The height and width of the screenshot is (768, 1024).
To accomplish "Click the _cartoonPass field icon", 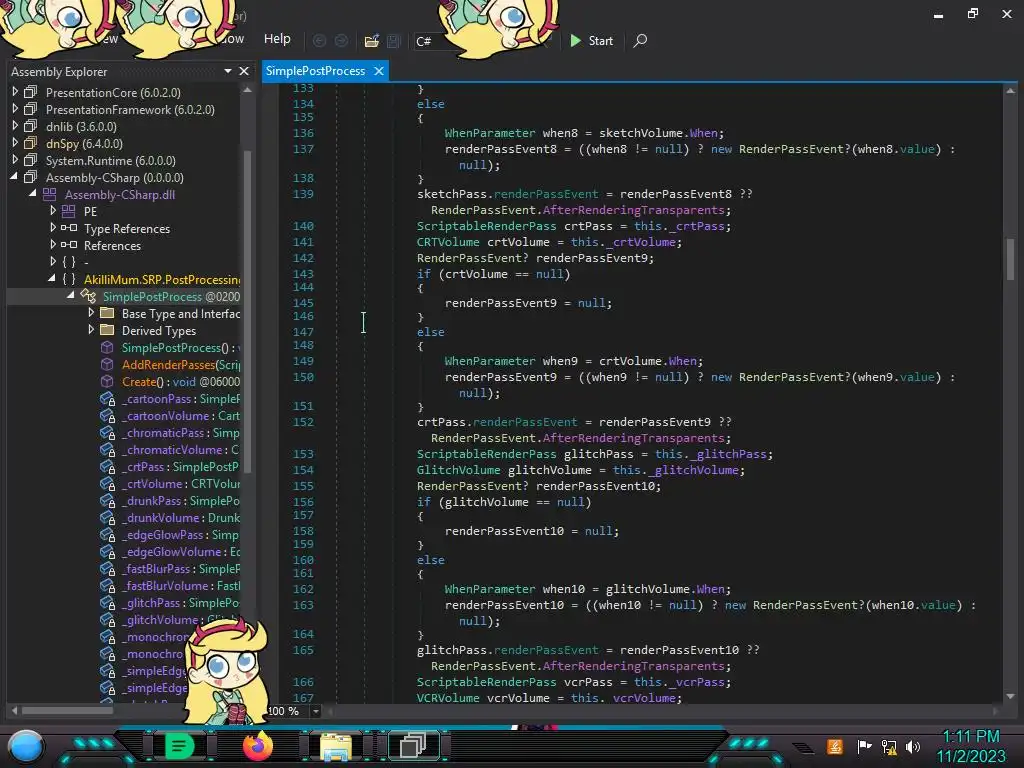I will [107, 398].
